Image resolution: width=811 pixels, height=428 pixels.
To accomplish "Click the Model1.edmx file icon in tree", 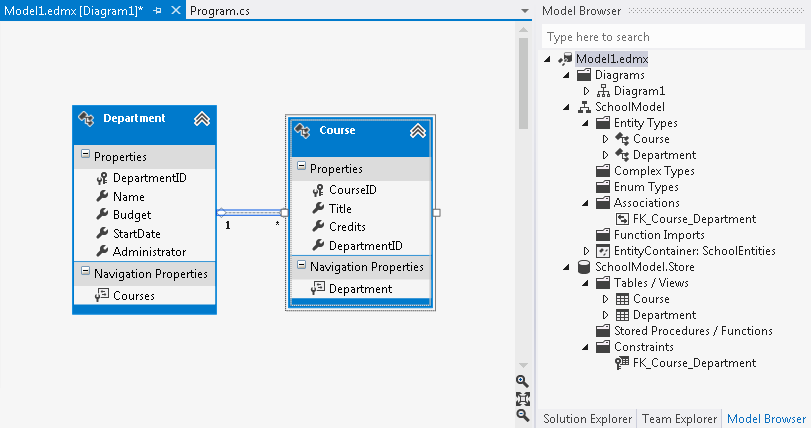I will click(x=565, y=59).
